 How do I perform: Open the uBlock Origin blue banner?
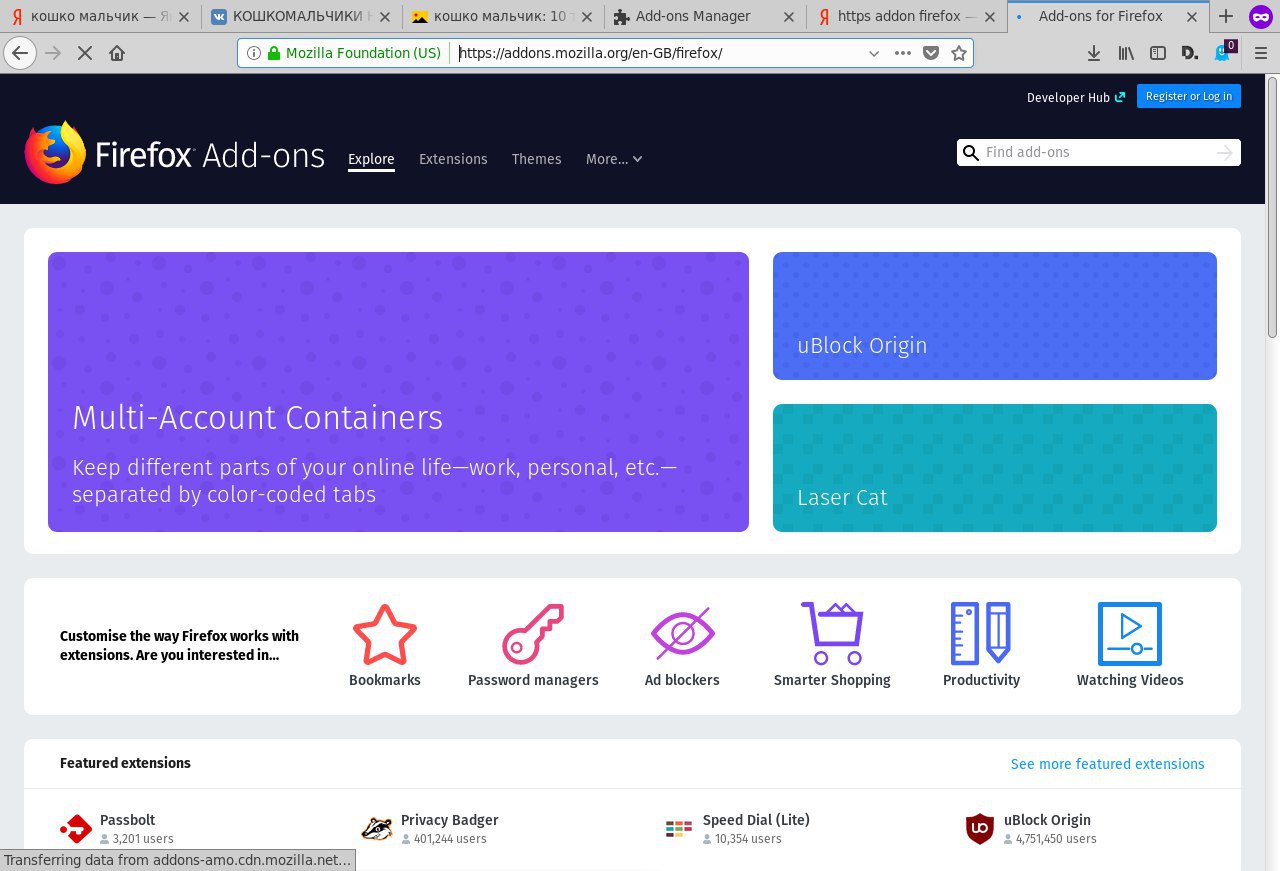coord(995,316)
